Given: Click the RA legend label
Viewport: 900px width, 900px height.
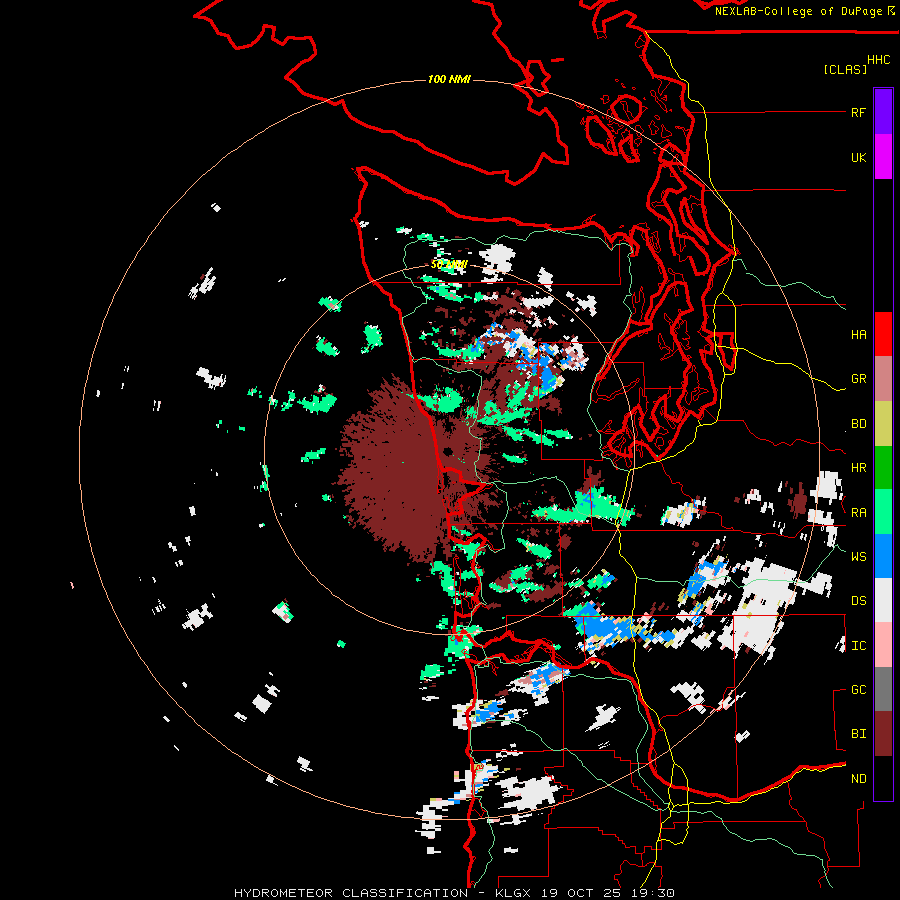Looking at the screenshot, I should [x=858, y=513].
